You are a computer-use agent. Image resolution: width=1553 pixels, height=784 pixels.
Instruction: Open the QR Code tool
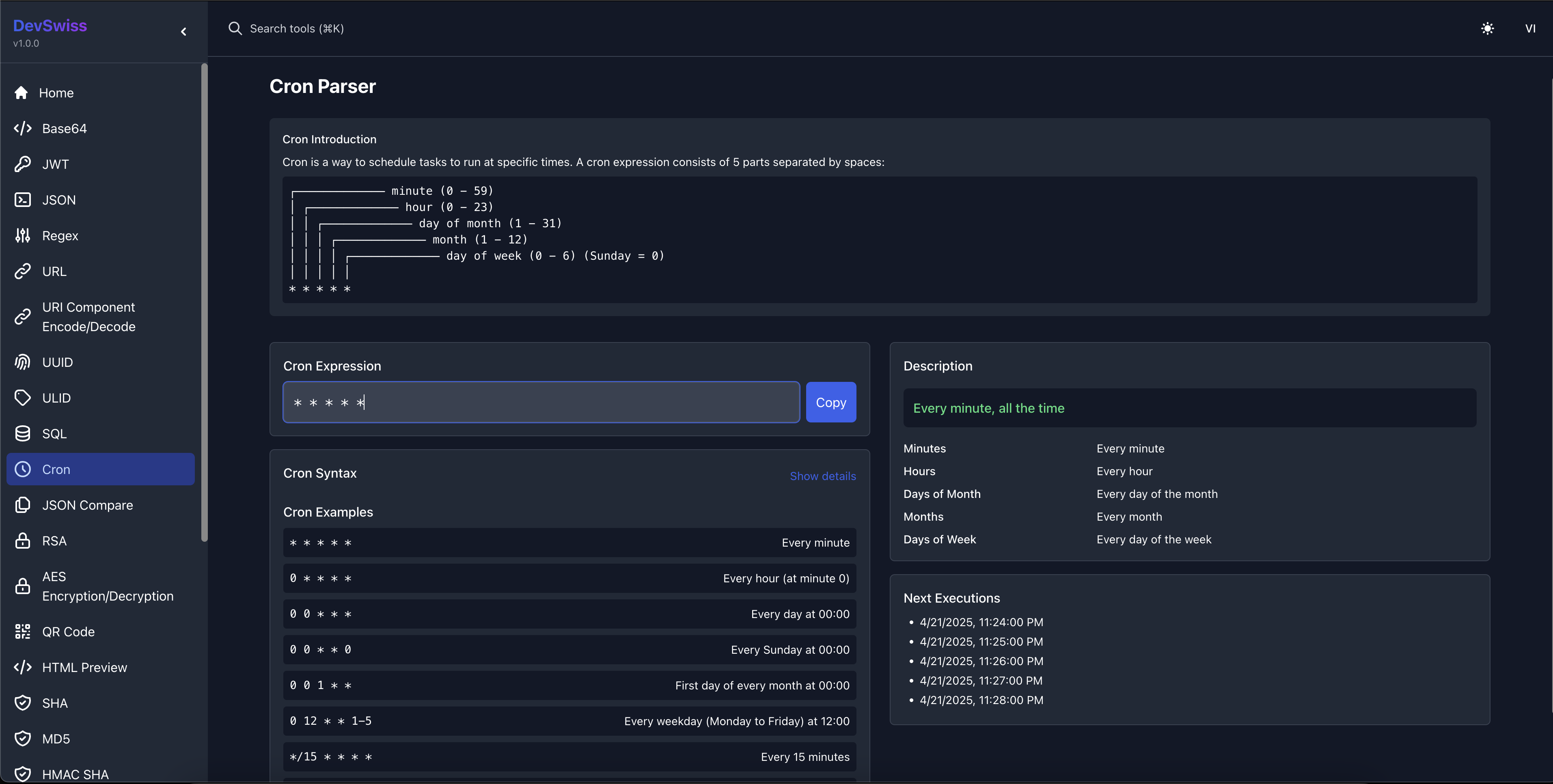101,631
